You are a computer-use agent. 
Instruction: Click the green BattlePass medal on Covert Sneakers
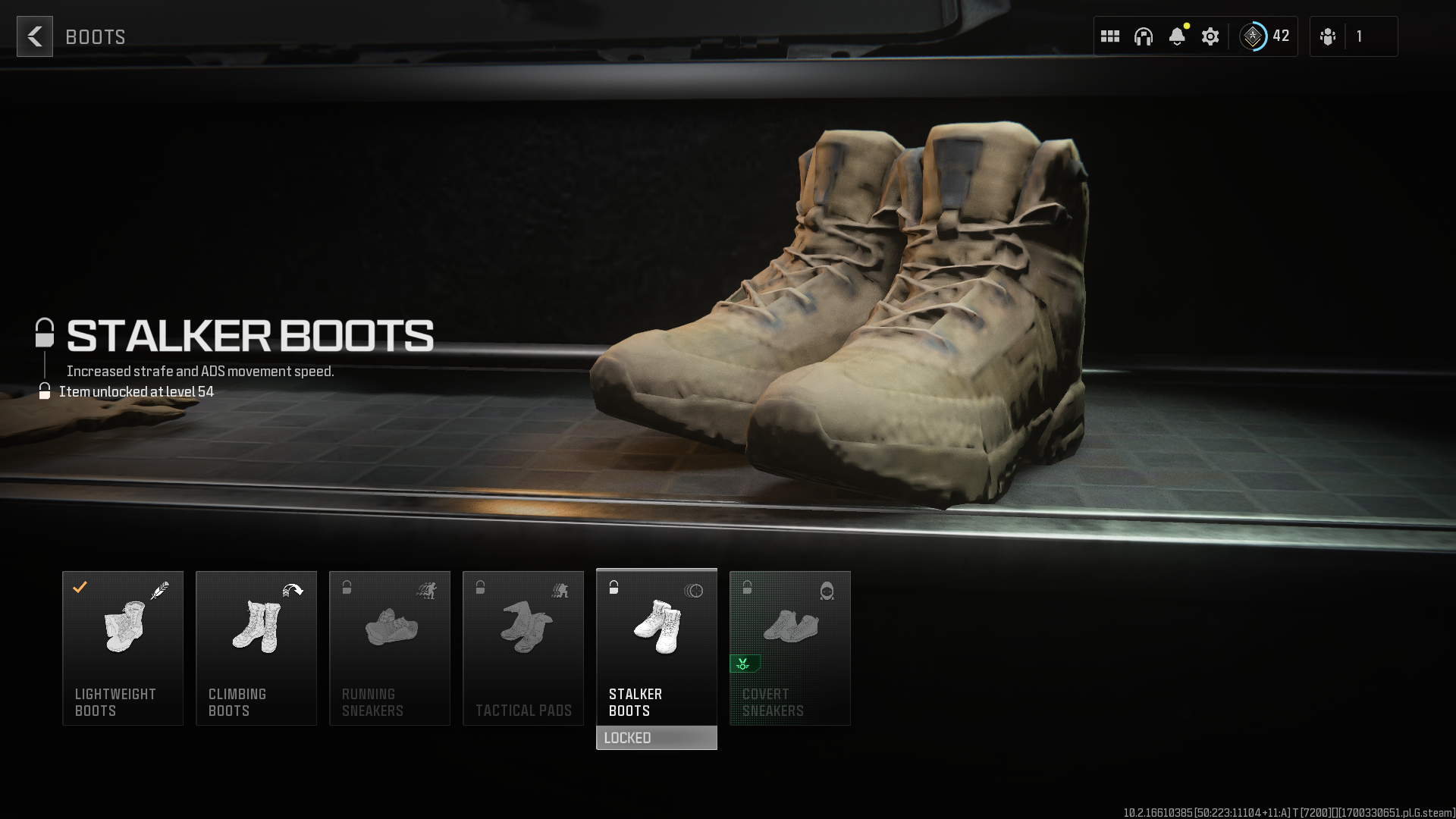point(744,662)
